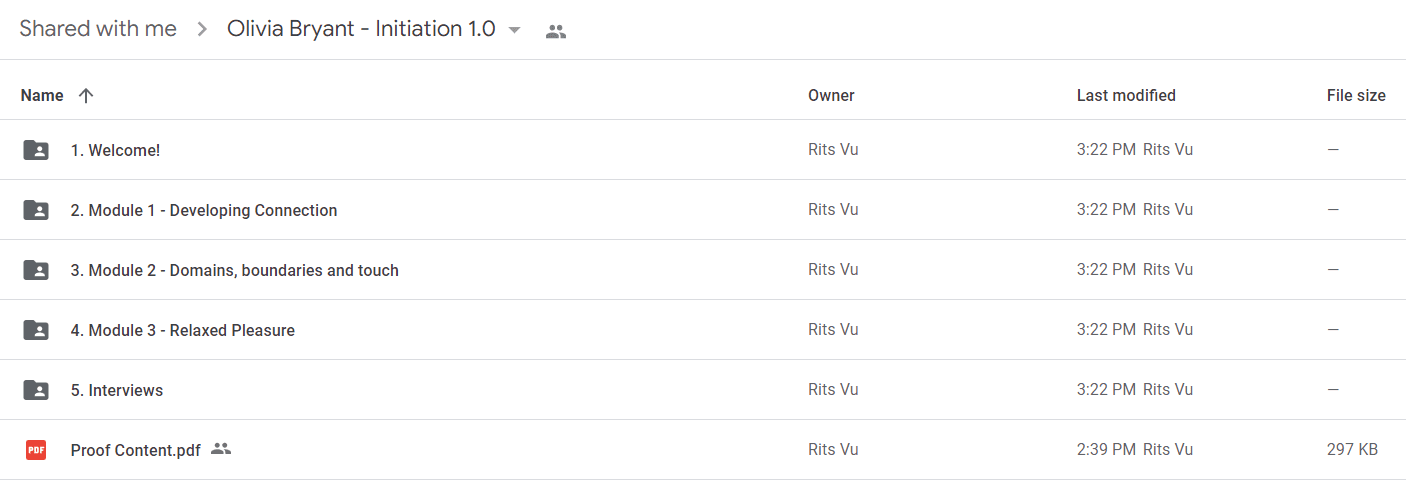Open the Olivia Bryant folder dropdown arrow
This screenshot has width=1406, height=483.
(x=514, y=30)
